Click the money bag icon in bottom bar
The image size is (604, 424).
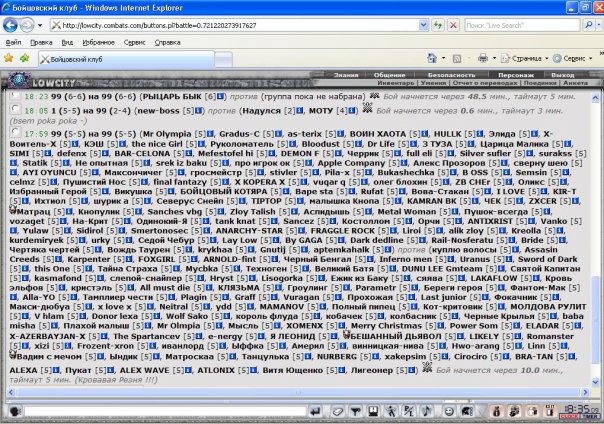(497, 411)
